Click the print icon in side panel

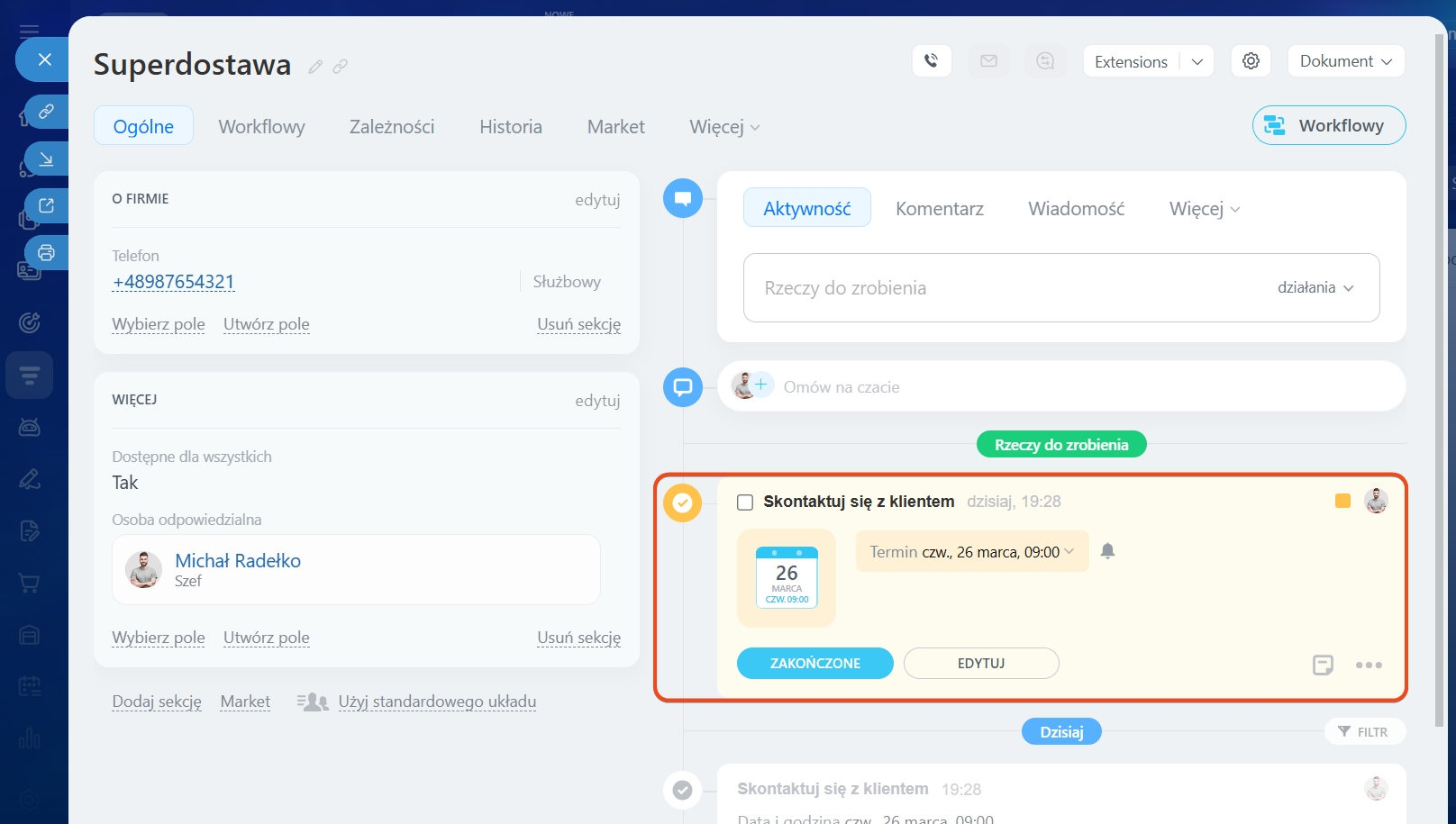pos(46,253)
